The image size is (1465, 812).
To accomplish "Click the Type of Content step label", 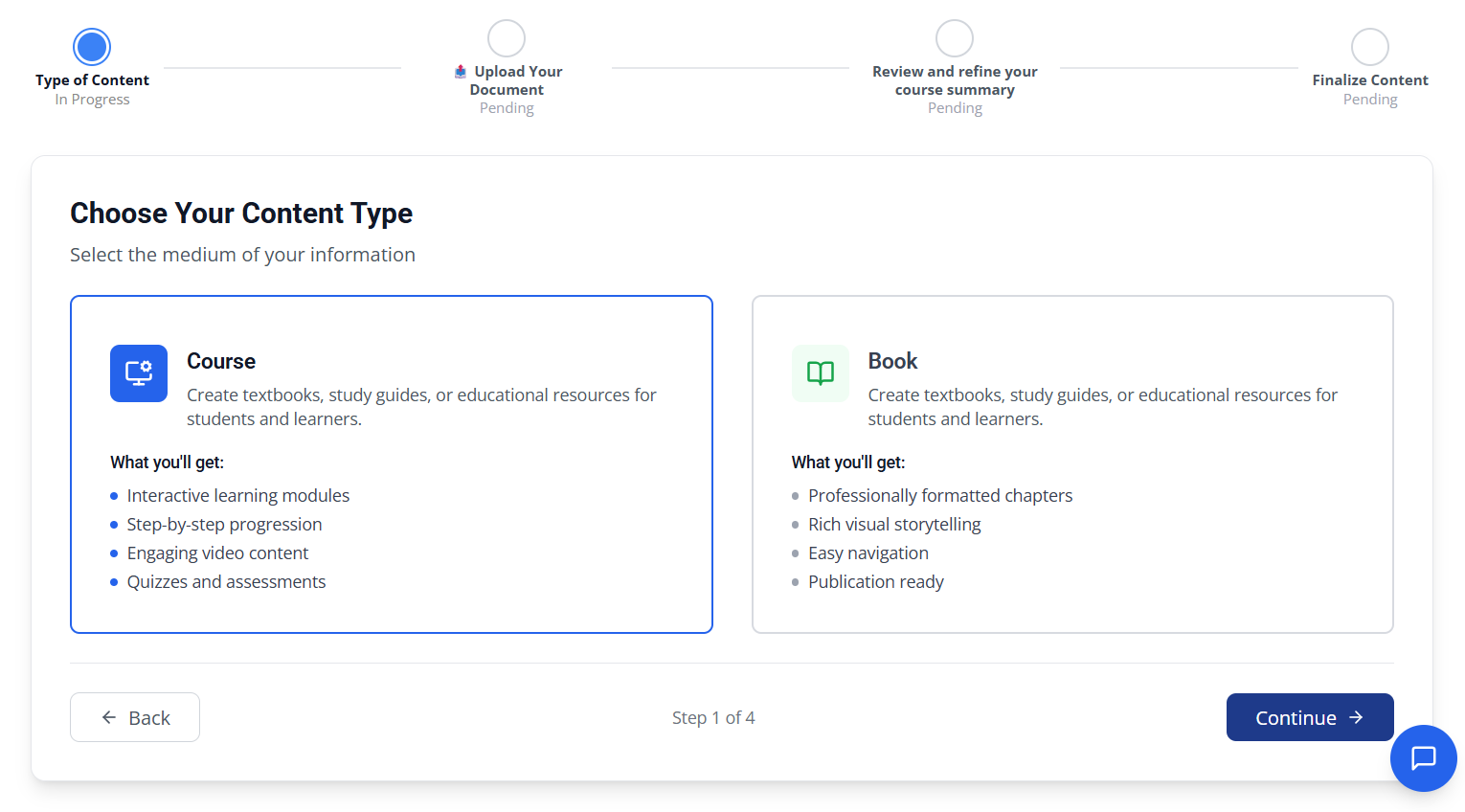I will point(92,80).
